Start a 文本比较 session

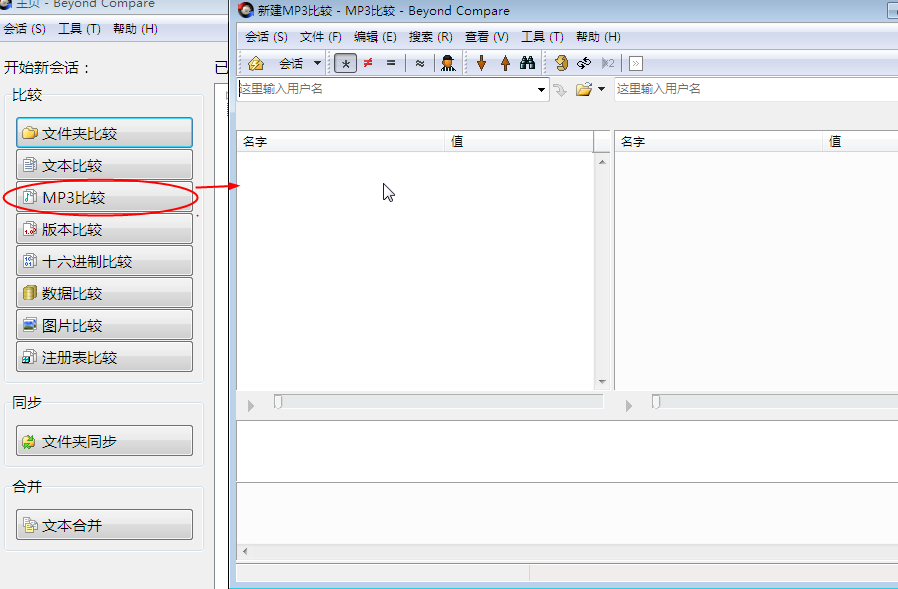(x=104, y=165)
